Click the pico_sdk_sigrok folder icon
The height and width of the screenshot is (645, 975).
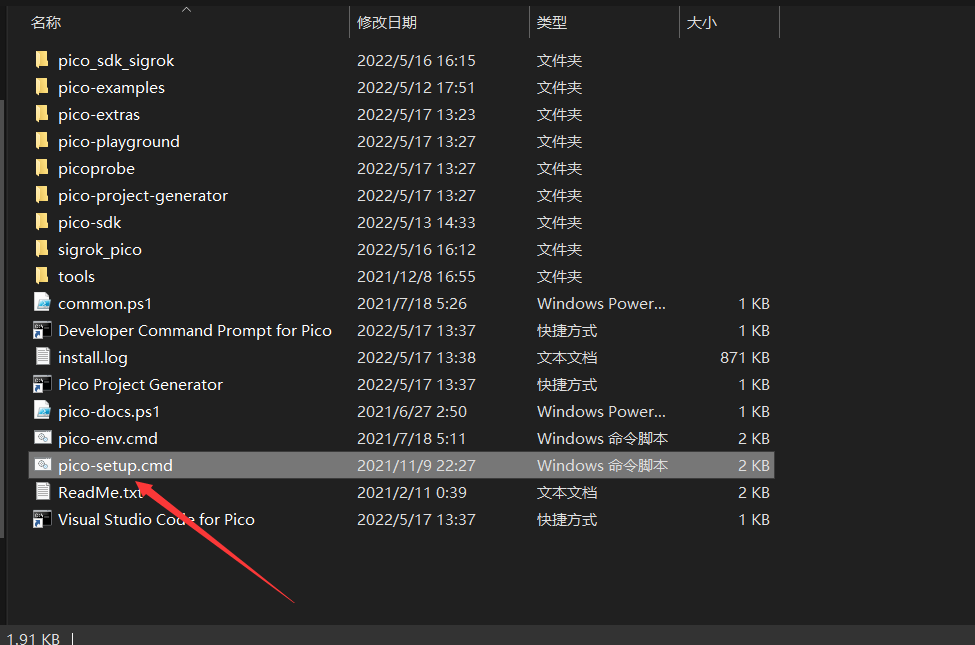42,60
